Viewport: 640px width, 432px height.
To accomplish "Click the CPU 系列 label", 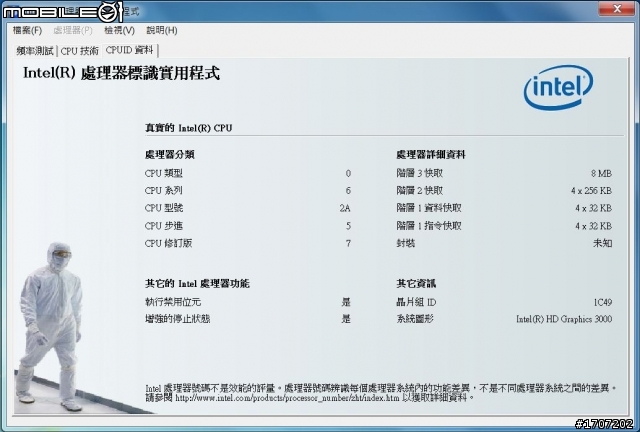I will [164, 191].
